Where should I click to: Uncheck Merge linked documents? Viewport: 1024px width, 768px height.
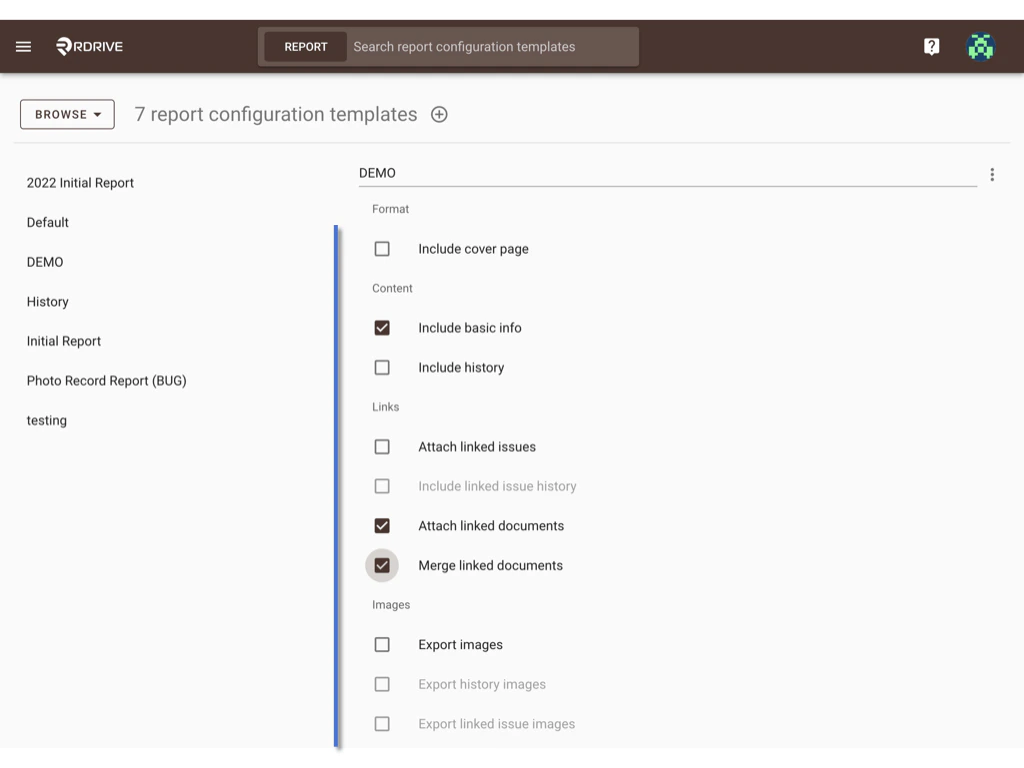click(x=382, y=565)
